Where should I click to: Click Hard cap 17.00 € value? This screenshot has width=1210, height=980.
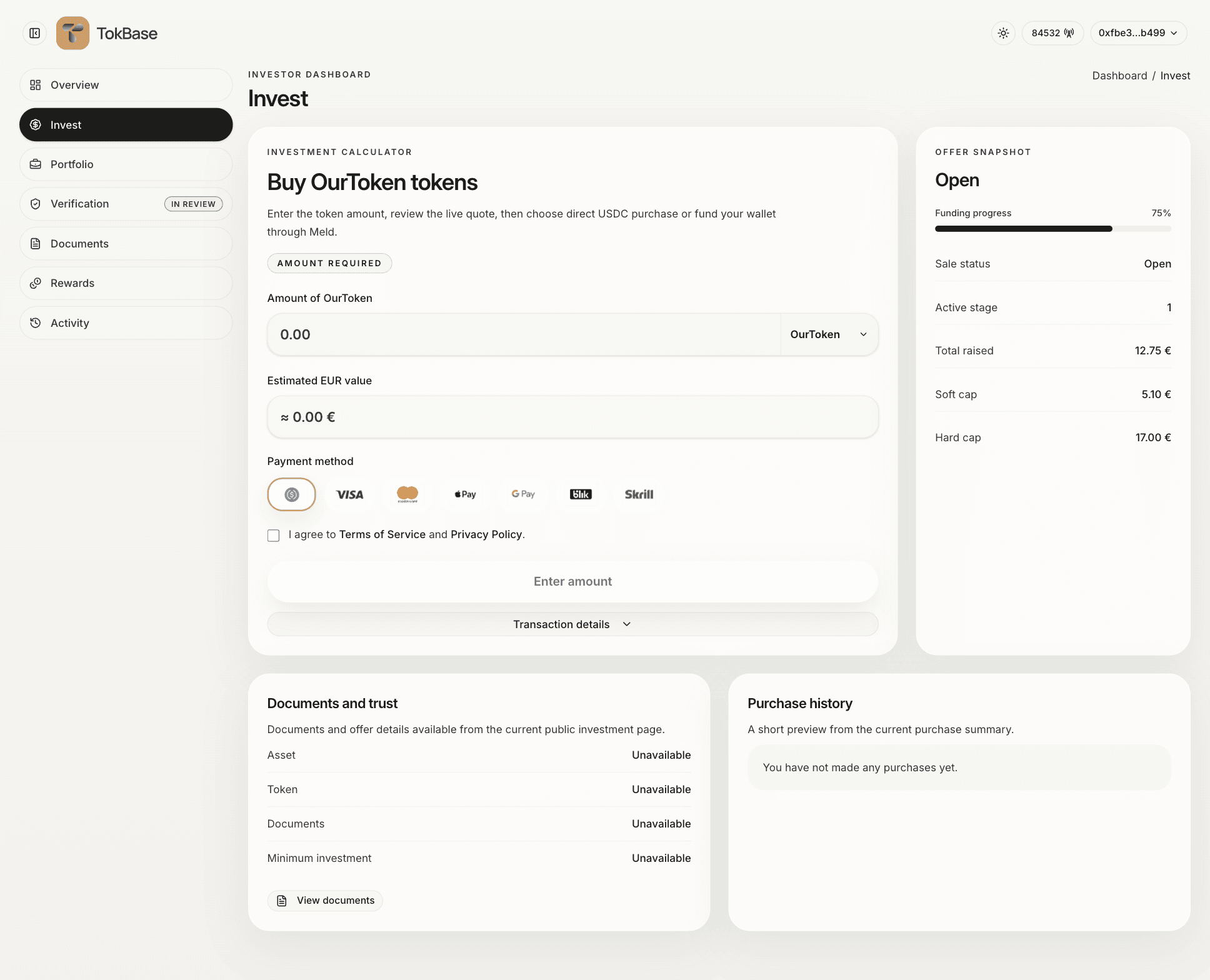click(1153, 437)
